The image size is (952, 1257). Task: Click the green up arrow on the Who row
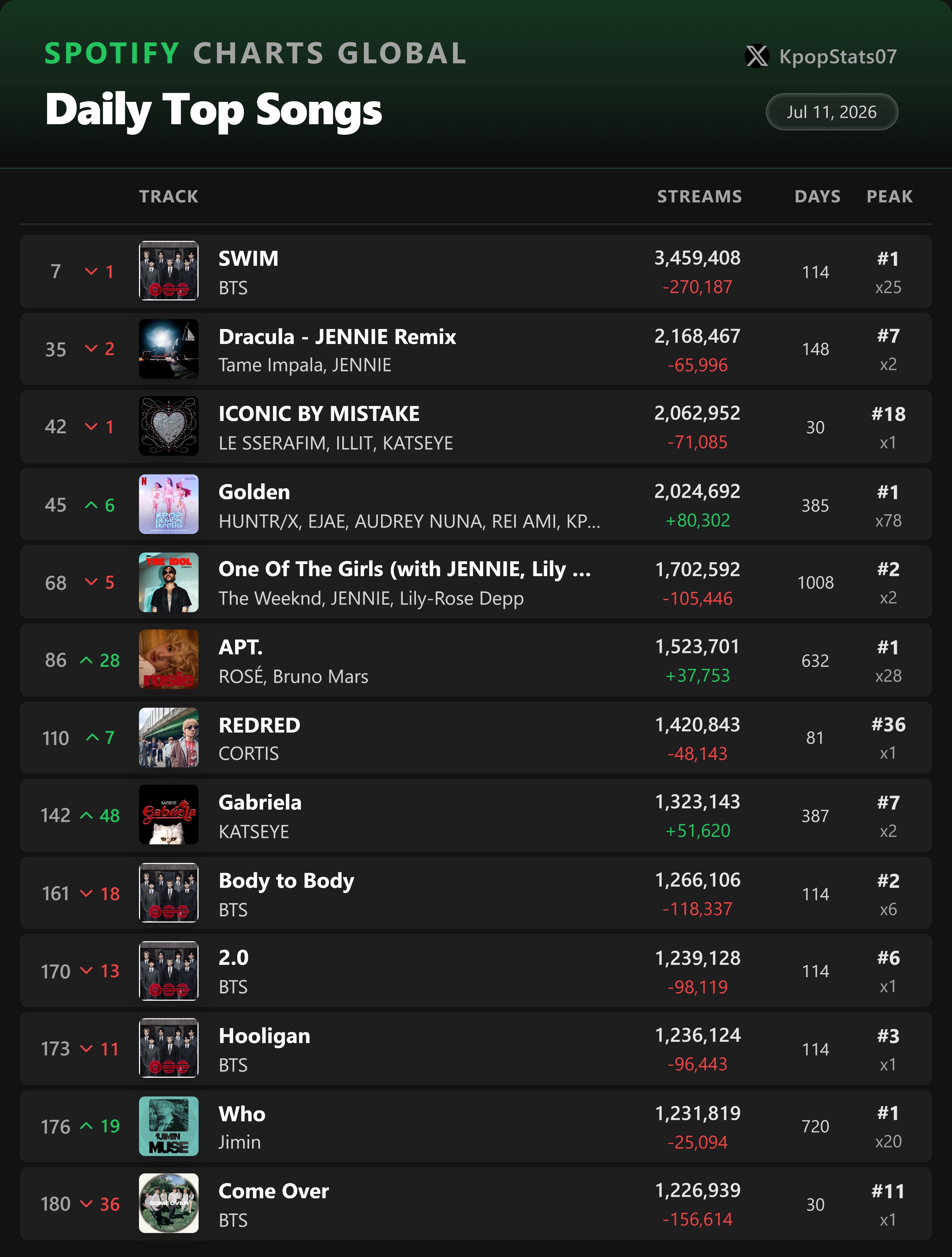[x=86, y=1126]
